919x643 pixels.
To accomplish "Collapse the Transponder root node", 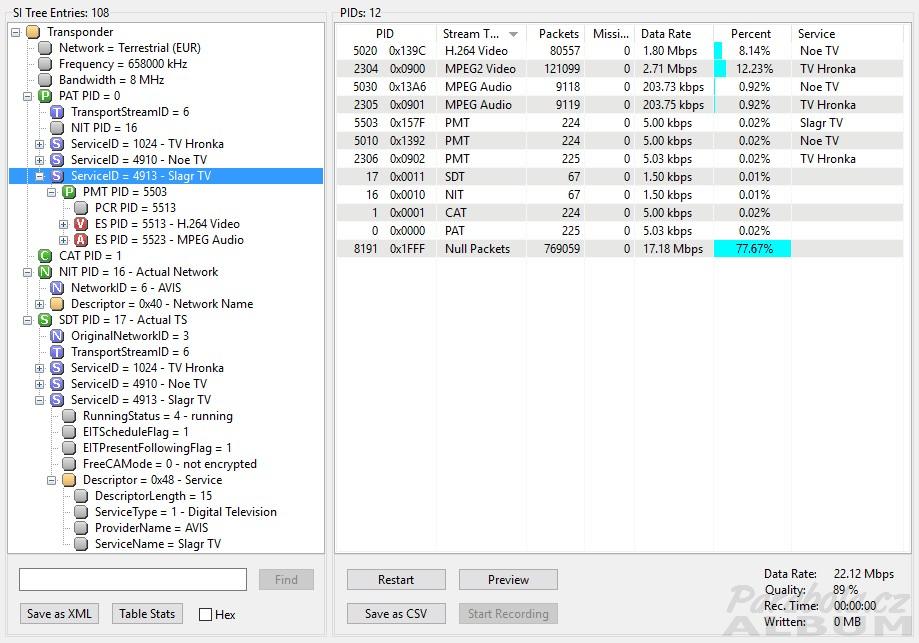I will (x=16, y=32).
